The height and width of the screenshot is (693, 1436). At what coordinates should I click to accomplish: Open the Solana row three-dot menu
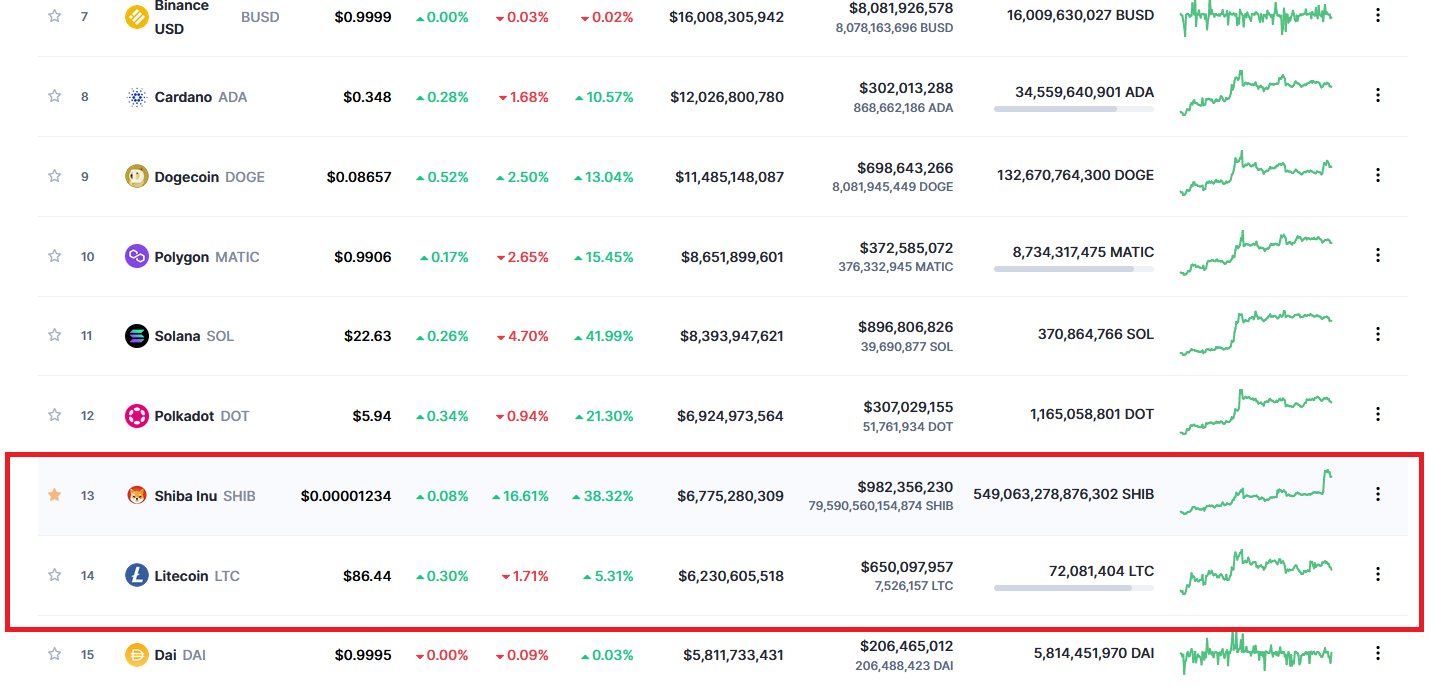tap(1378, 334)
